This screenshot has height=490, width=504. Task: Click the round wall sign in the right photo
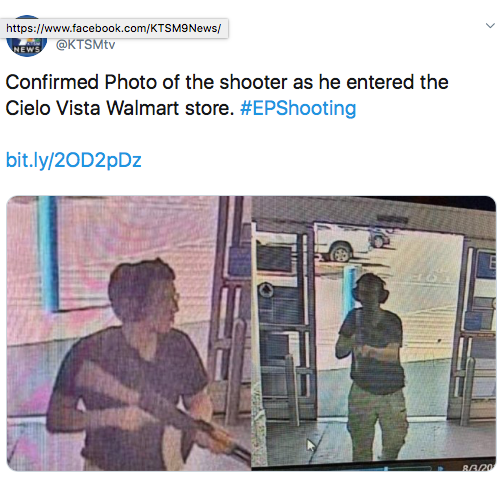266,290
